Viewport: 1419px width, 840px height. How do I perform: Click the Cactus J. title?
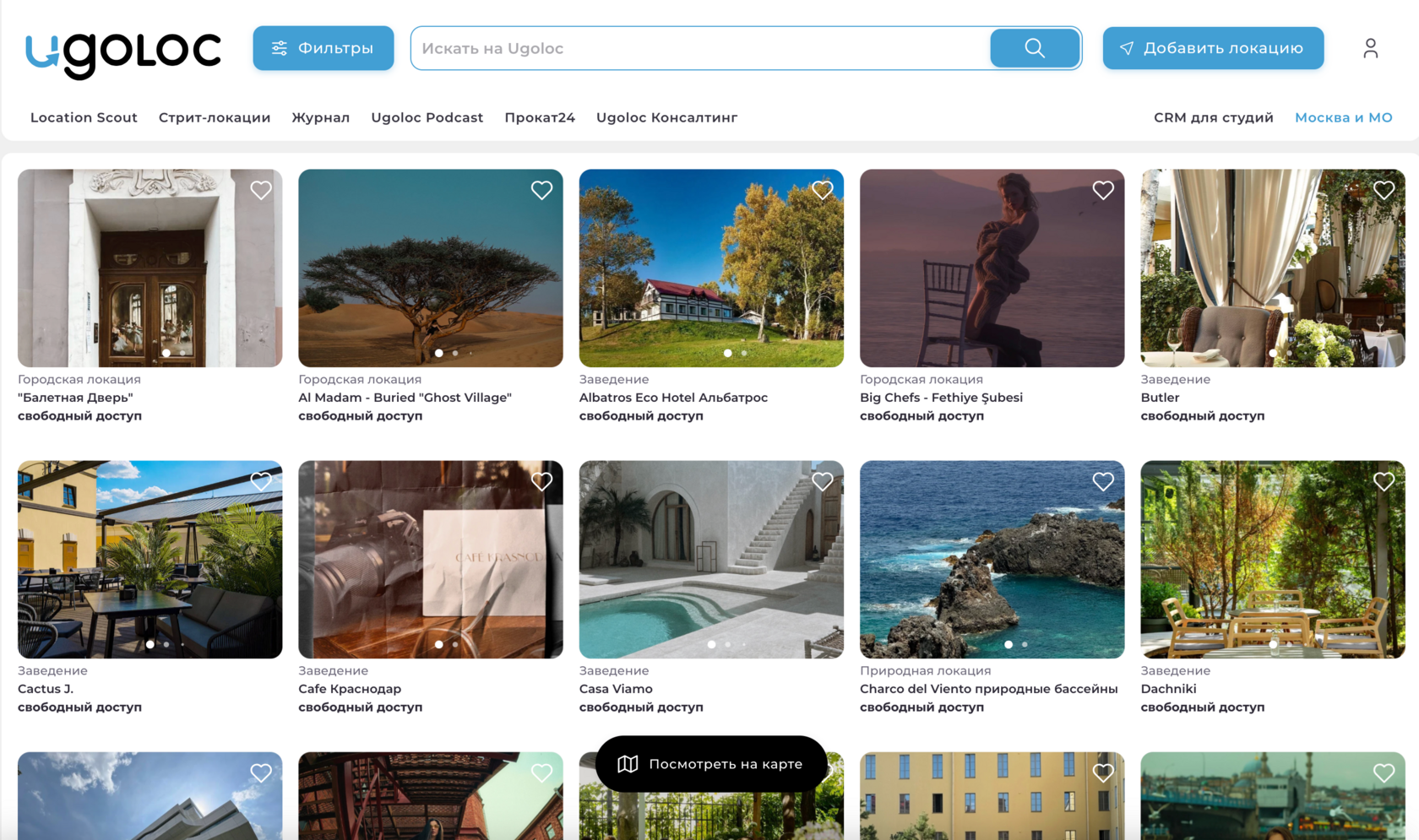[x=46, y=689]
